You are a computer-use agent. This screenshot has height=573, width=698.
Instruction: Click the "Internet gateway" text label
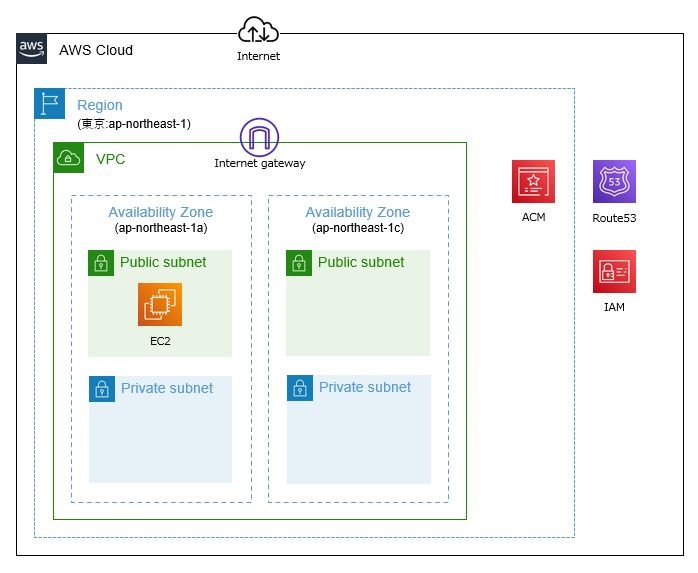(x=260, y=163)
